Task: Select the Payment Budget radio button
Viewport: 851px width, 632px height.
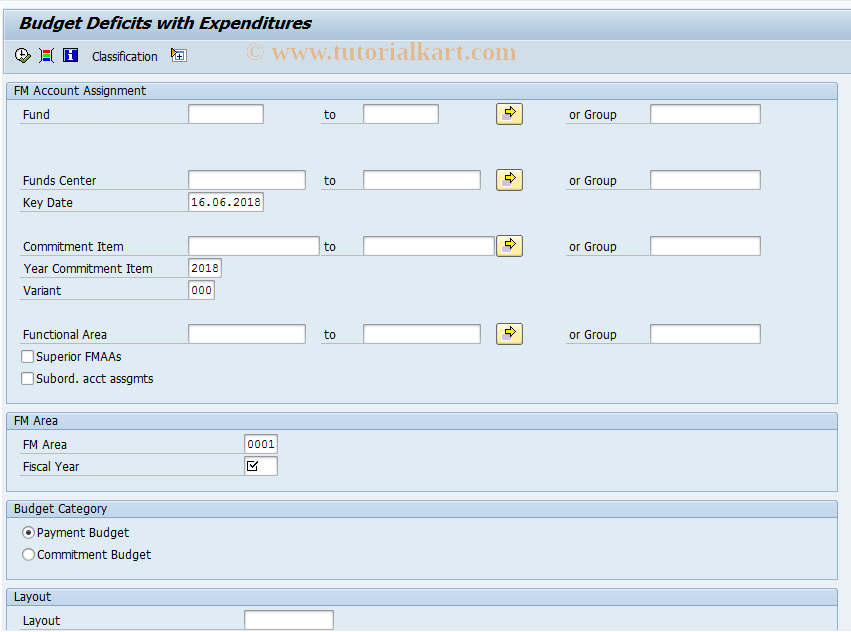Action: click(x=28, y=532)
